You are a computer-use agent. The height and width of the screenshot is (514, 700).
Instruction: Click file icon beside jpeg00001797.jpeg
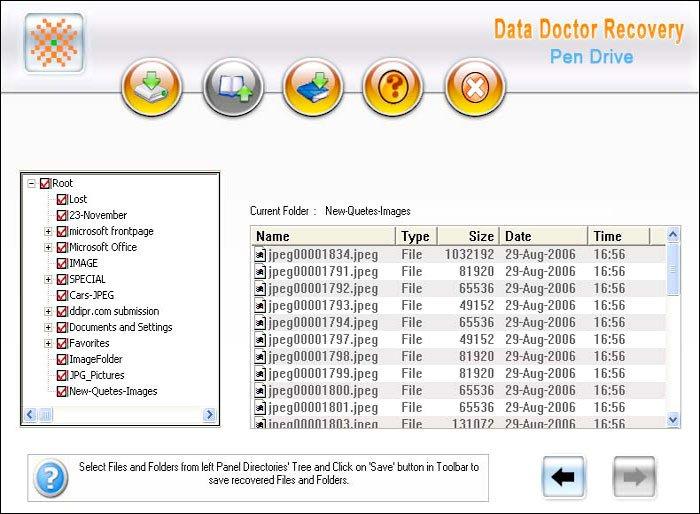pyautogui.click(x=260, y=339)
